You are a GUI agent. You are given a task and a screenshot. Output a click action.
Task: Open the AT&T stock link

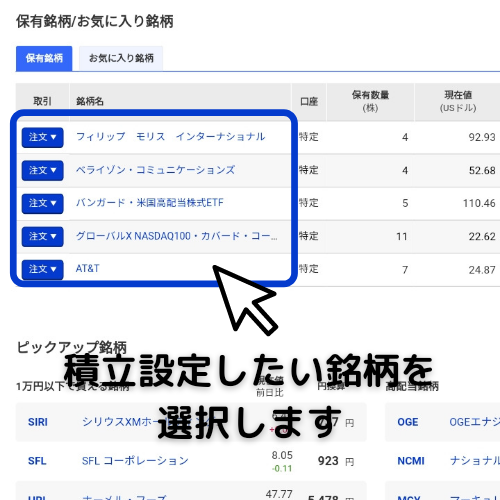[87, 268]
